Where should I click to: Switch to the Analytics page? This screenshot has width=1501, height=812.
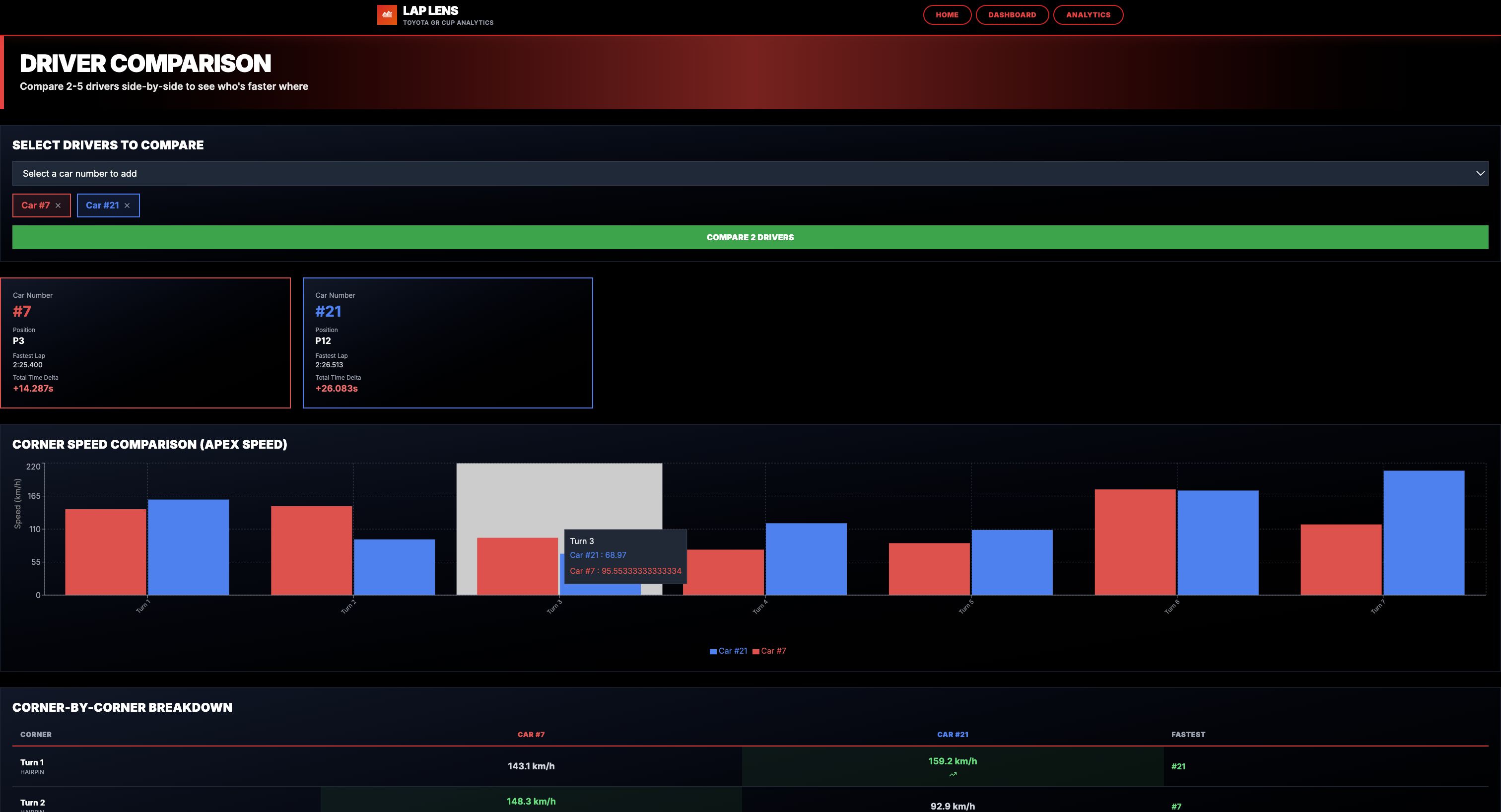click(1088, 15)
